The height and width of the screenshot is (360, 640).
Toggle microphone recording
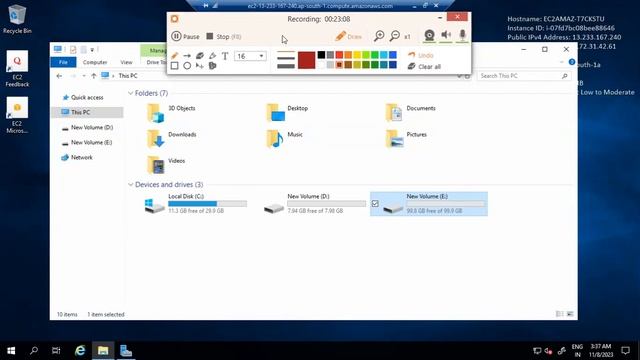tap(462, 35)
